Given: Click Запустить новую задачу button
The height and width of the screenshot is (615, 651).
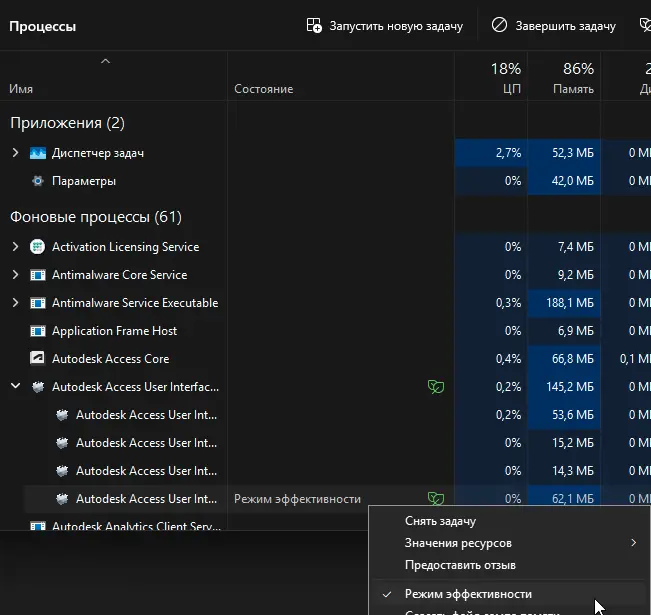Looking at the screenshot, I should pyautogui.click(x=385, y=26).
